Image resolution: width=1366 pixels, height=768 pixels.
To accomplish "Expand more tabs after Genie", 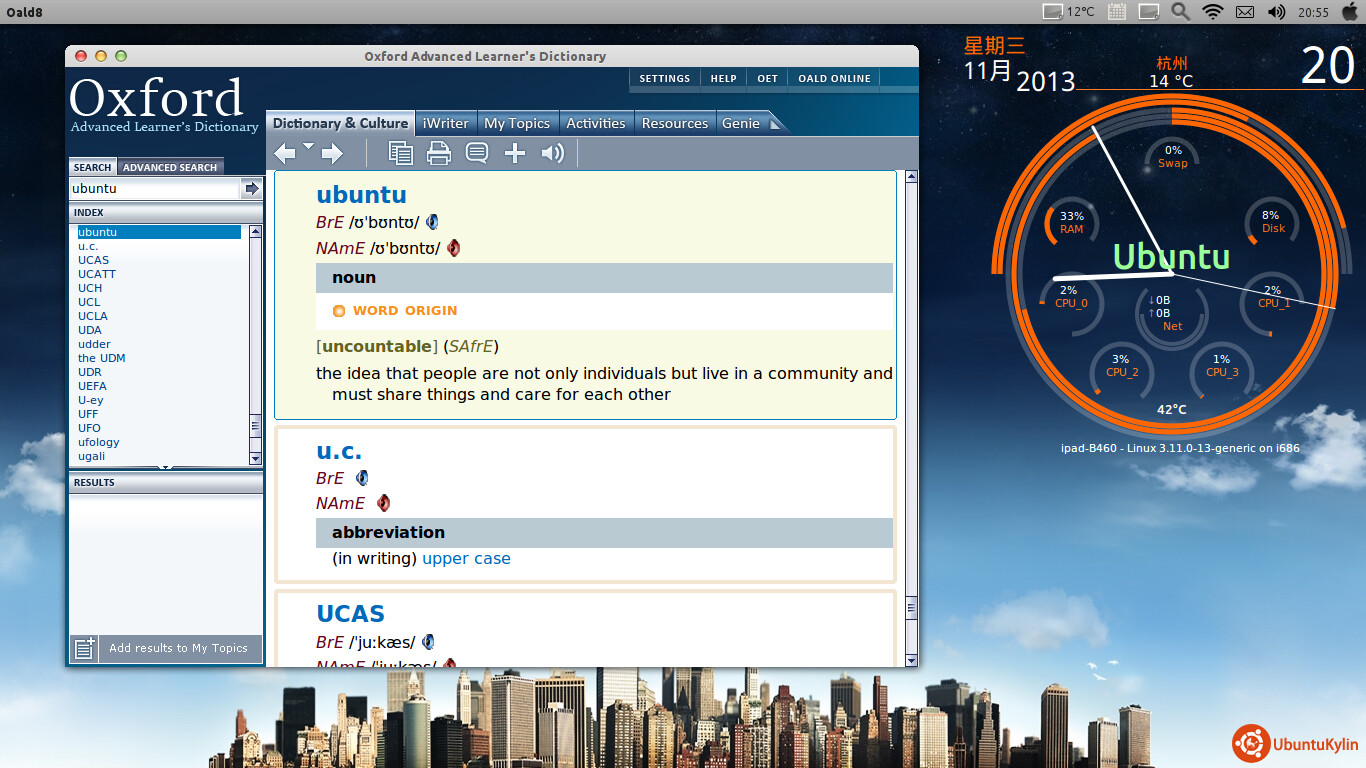I will click(775, 123).
